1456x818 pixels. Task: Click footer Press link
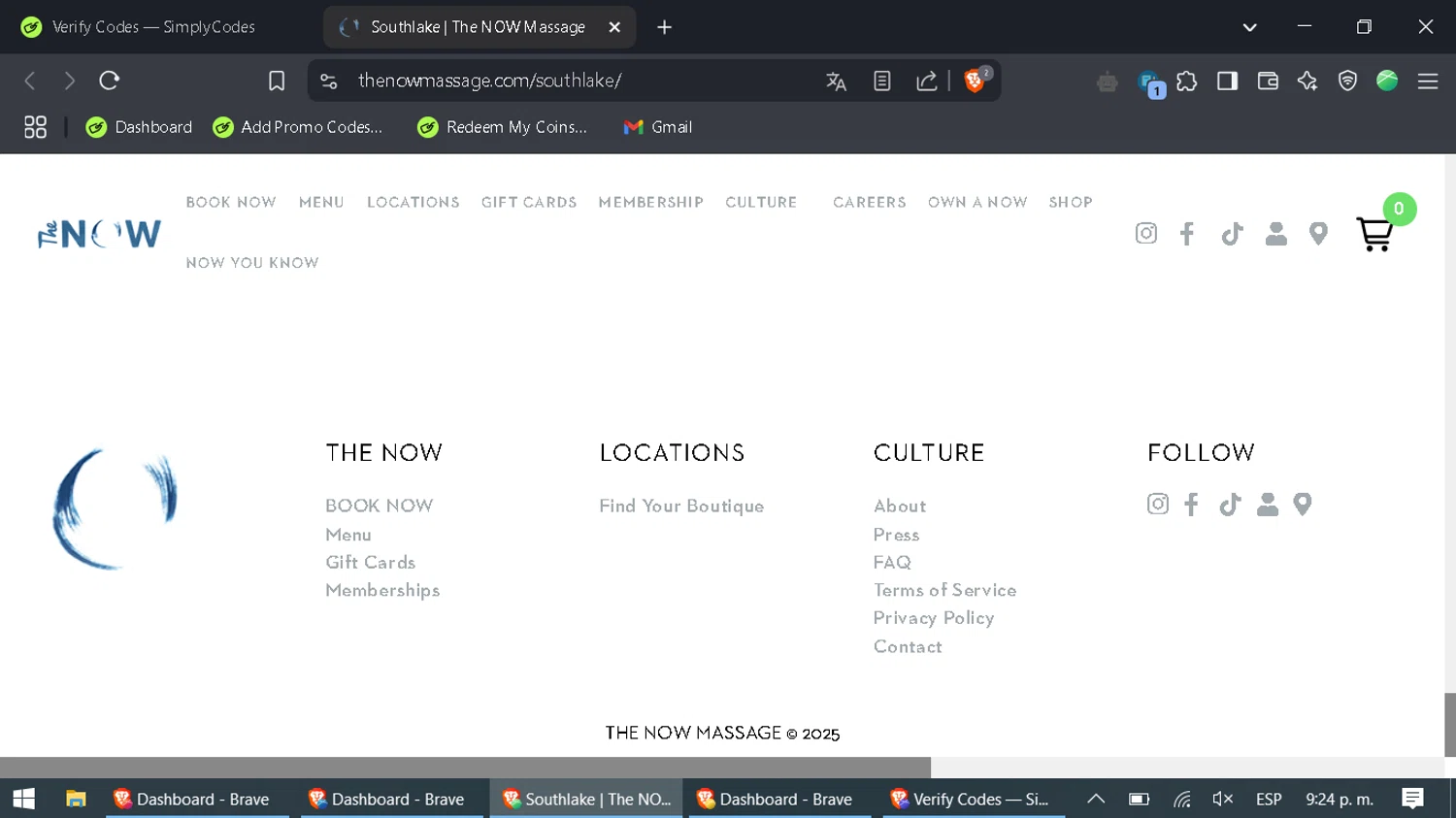coord(896,535)
